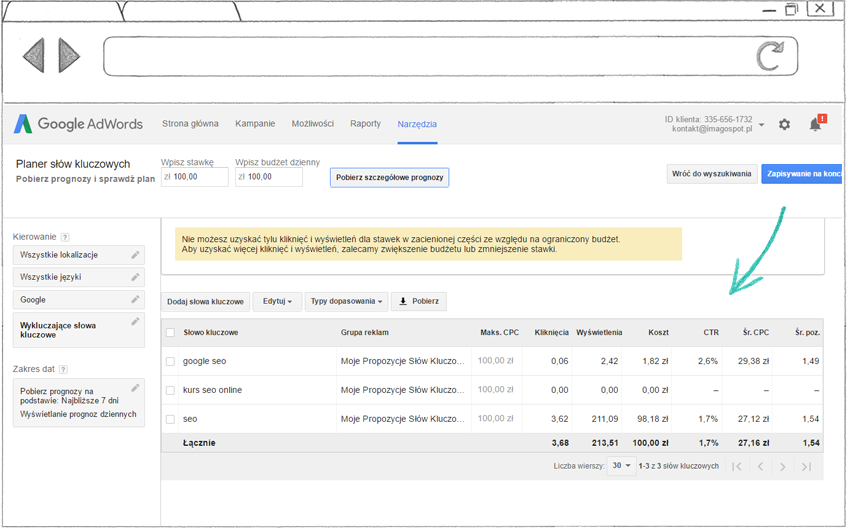Click Dodaj słowa kluczowe button
The height and width of the screenshot is (529, 848).
click(x=206, y=301)
